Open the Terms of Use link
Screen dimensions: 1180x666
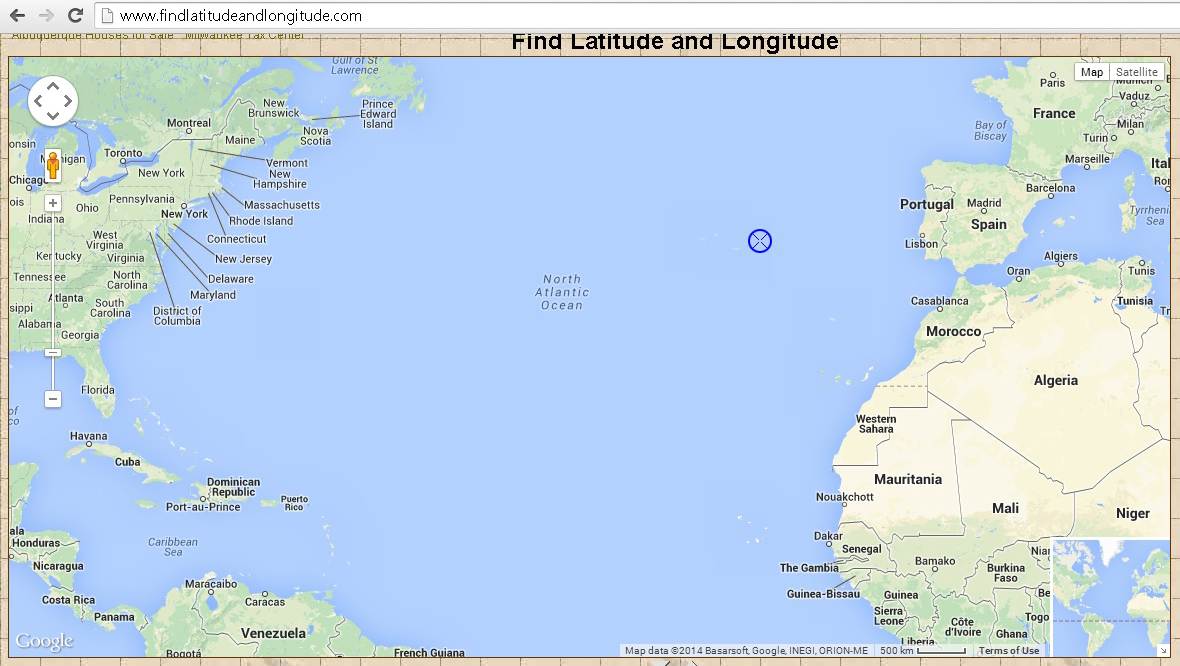(1008, 651)
